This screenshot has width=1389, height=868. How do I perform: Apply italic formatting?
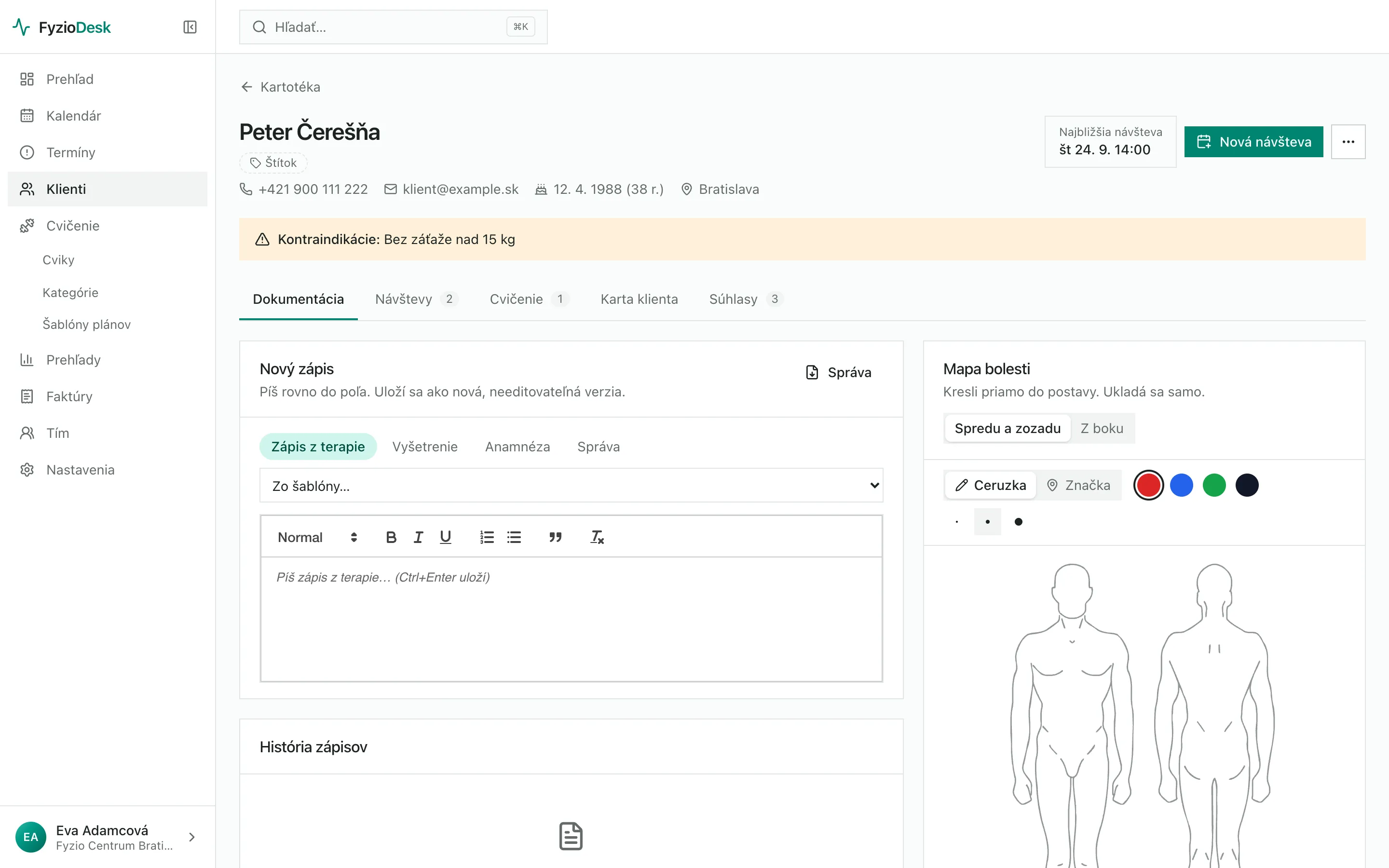pyautogui.click(x=419, y=537)
